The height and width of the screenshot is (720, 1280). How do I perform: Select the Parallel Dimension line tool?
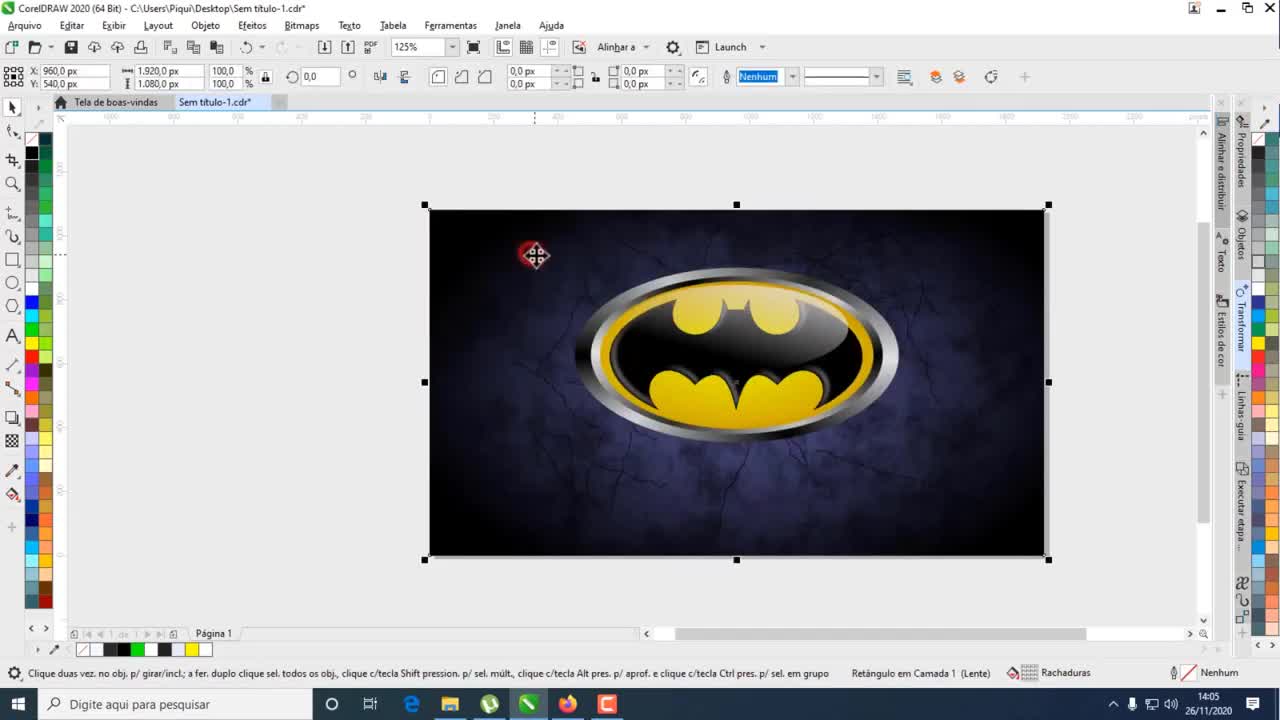(x=12, y=365)
